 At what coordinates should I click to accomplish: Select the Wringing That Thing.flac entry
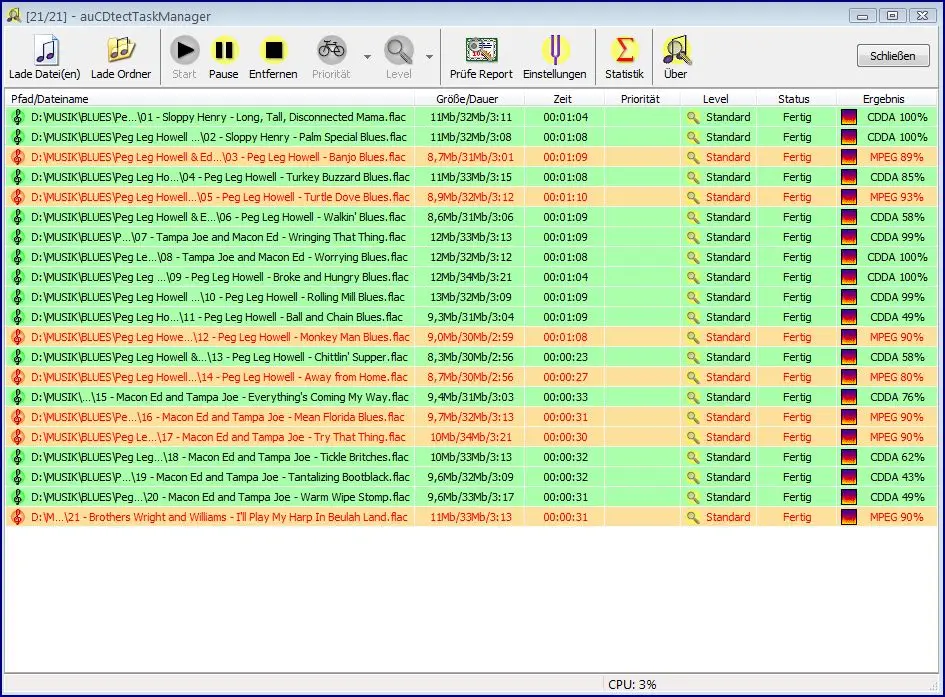(x=471, y=237)
